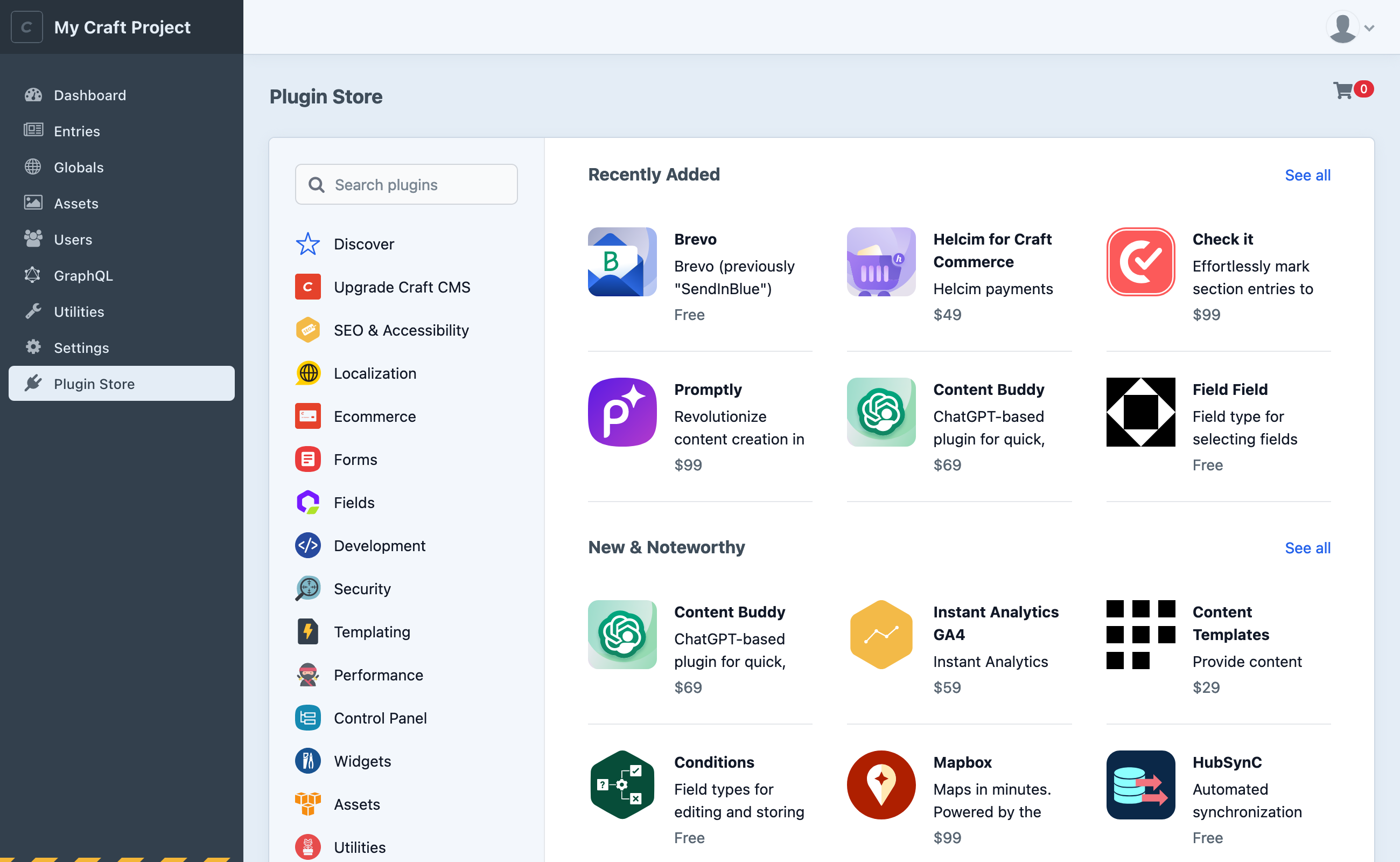Screen dimensions: 1400x862
Task: Select the Discover star icon
Action: coord(307,244)
